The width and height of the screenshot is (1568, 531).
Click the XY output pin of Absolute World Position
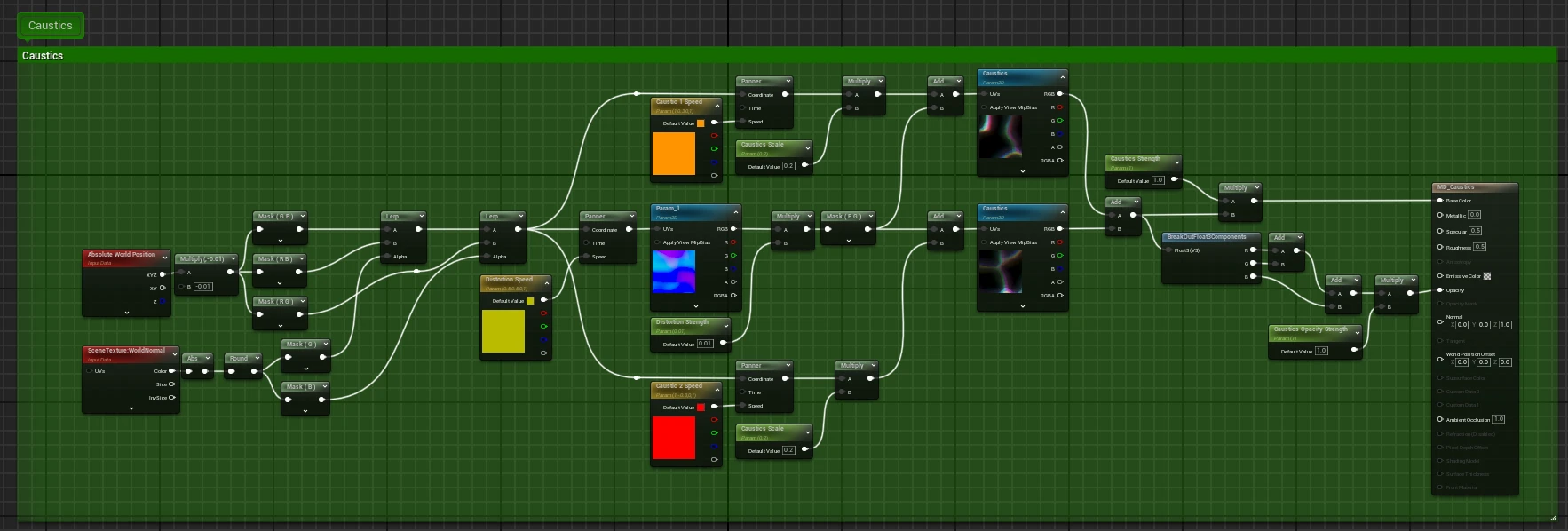162,288
